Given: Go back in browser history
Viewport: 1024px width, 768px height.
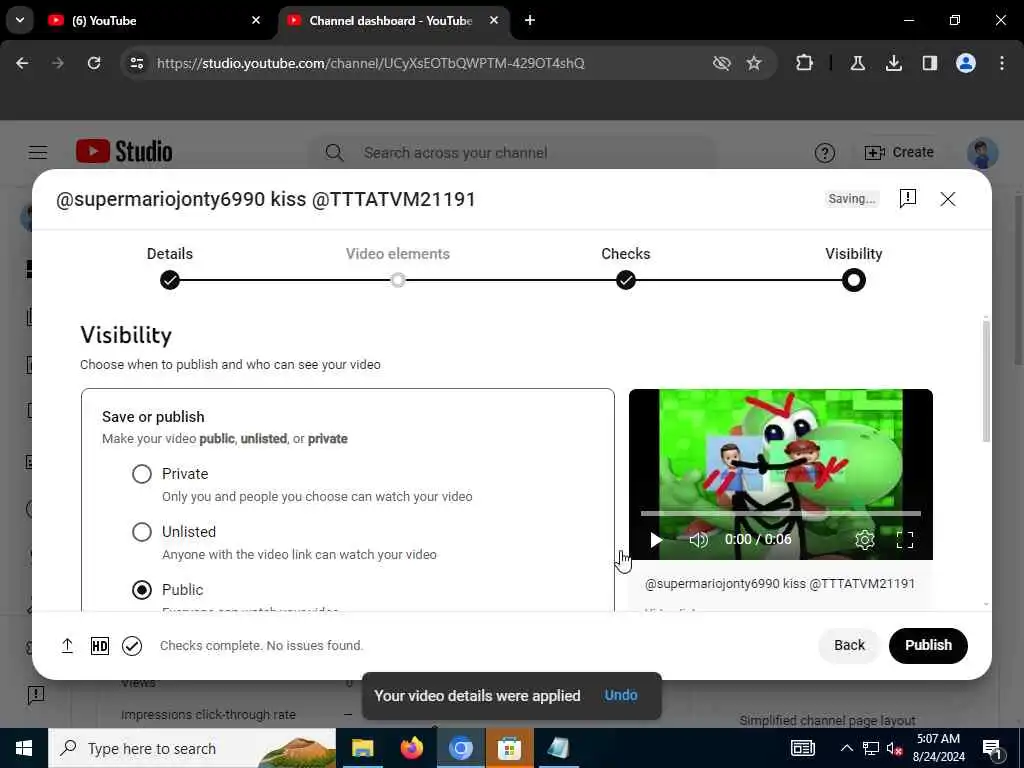Looking at the screenshot, I should click(22, 63).
